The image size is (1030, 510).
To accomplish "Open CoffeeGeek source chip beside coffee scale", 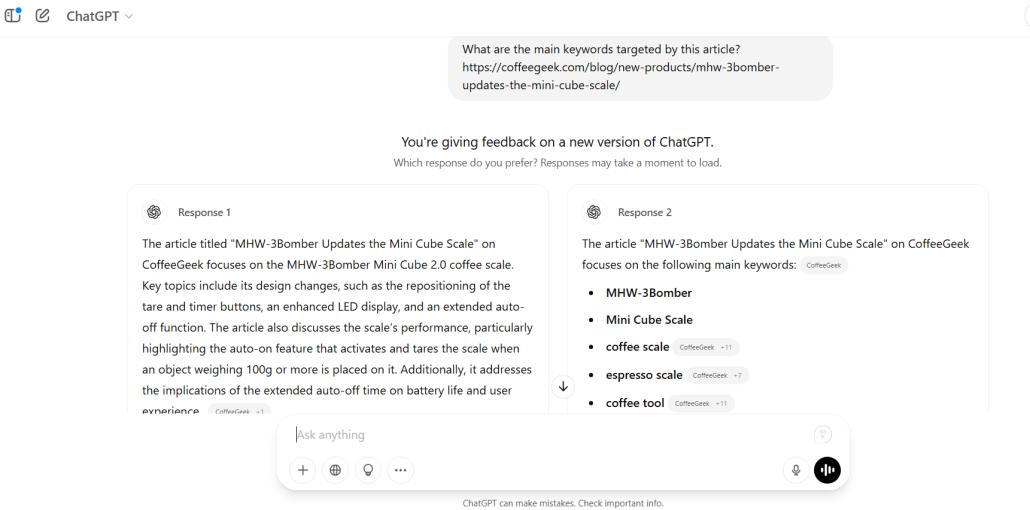I will (705, 347).
